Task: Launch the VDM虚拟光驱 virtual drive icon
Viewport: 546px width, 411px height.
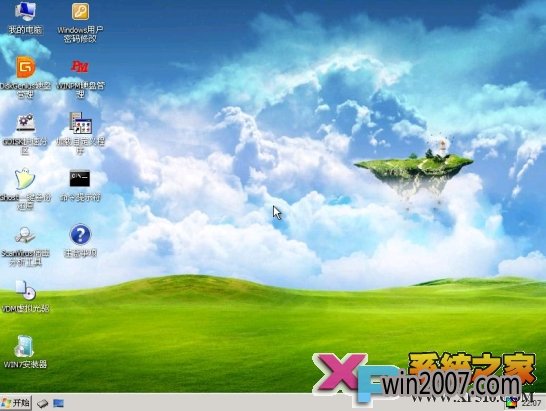Action: click(26, 290)
